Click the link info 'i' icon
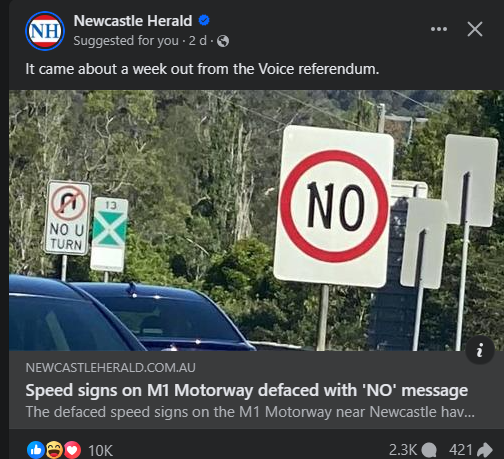Image resolution: width=504 pixels, height=459 pixels. tap(480, 350)
